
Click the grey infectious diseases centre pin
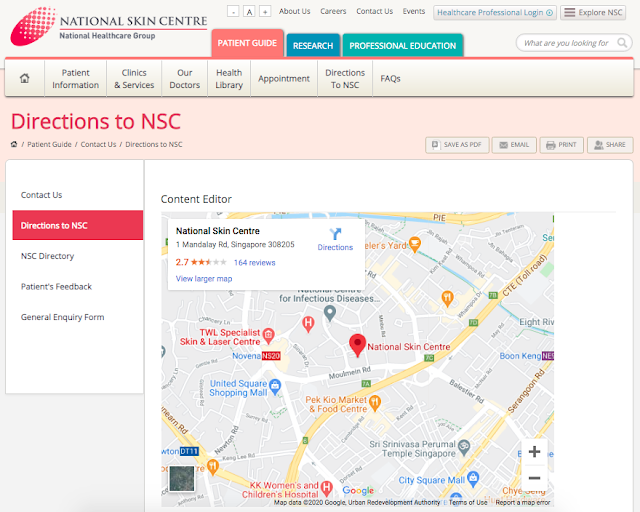point(330,313)
